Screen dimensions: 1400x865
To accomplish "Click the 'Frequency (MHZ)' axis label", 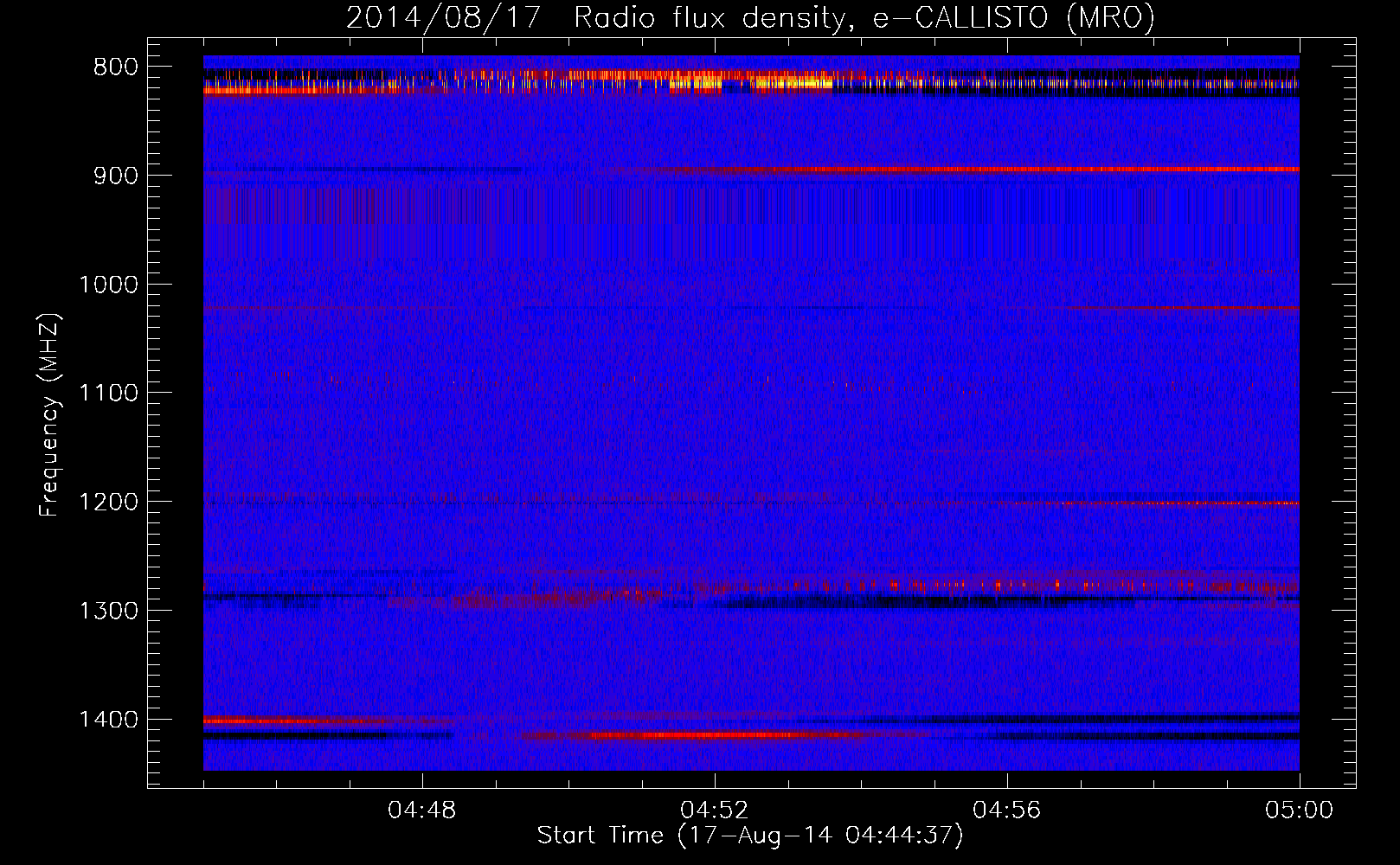I will pos(49,415).
